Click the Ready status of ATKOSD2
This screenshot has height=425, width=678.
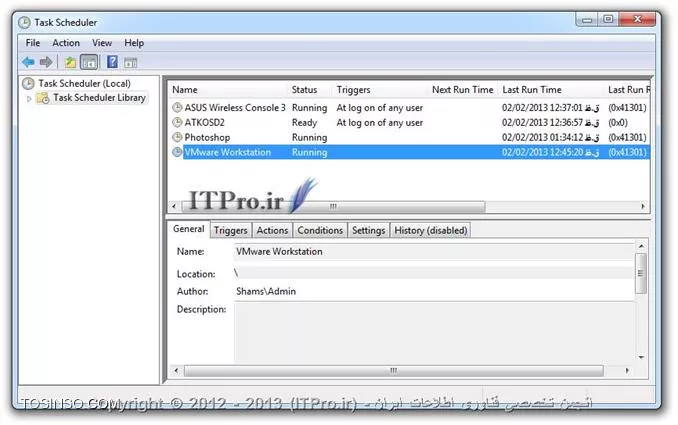[304, 123]
